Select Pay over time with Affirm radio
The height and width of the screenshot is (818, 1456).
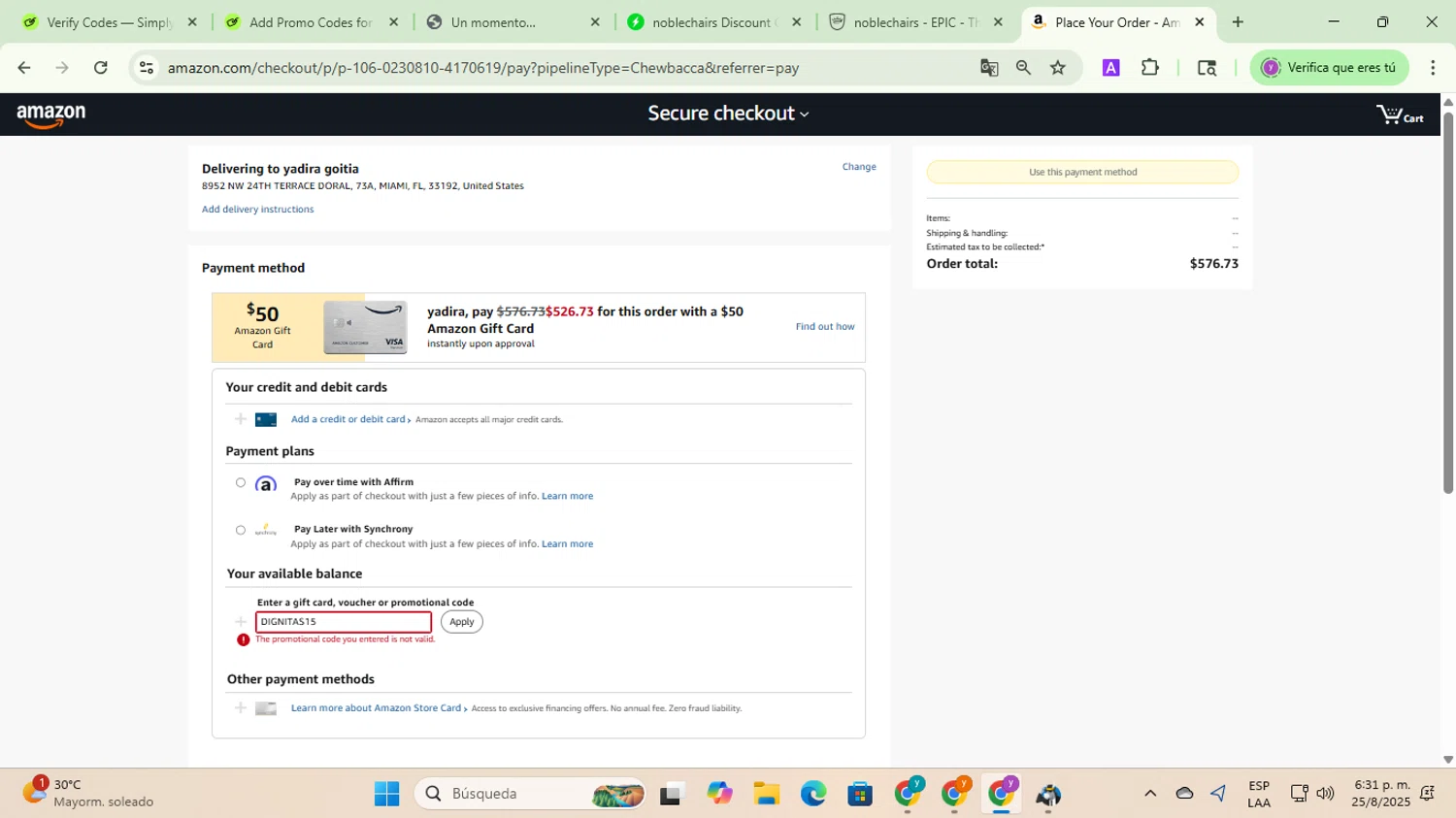pyautogui.click(x=241, y=482)
